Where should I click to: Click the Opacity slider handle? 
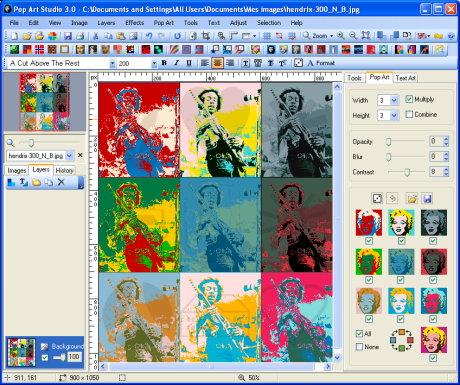click(x=388, y=142)
